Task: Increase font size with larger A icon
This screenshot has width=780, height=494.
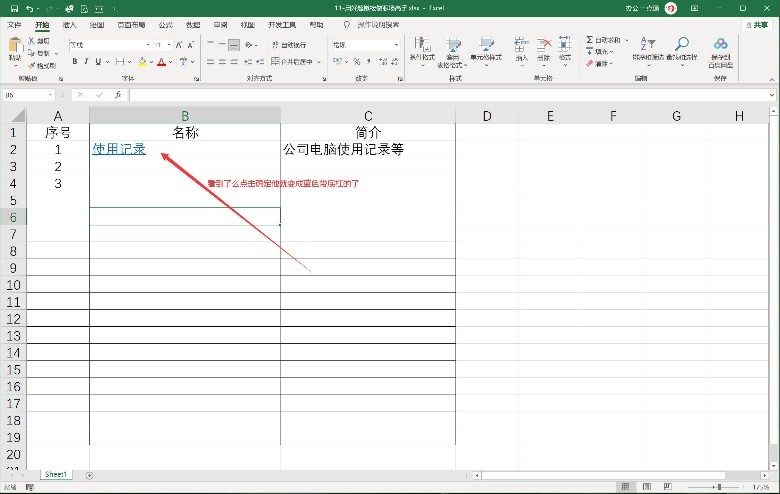Action: click(179, 45)
